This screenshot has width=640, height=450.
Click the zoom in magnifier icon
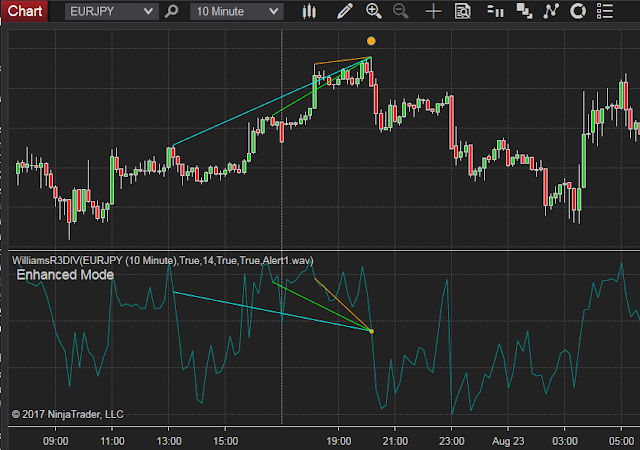[x=373, y=11]
